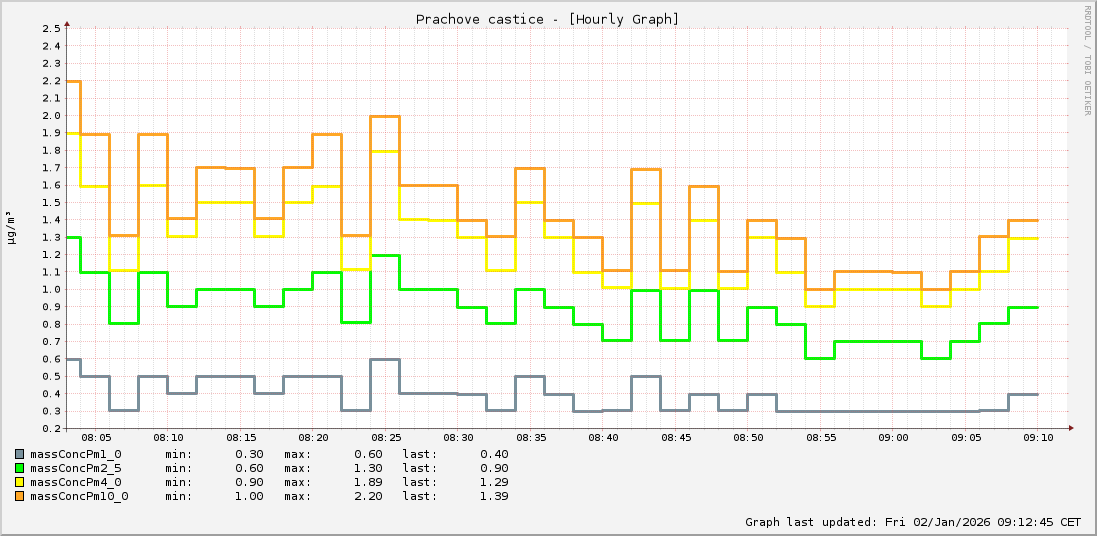The width and height of the screenshot is (1097, 536).
Task: Select the massConcPm4_0 legend label
Action: click(75, 482)
